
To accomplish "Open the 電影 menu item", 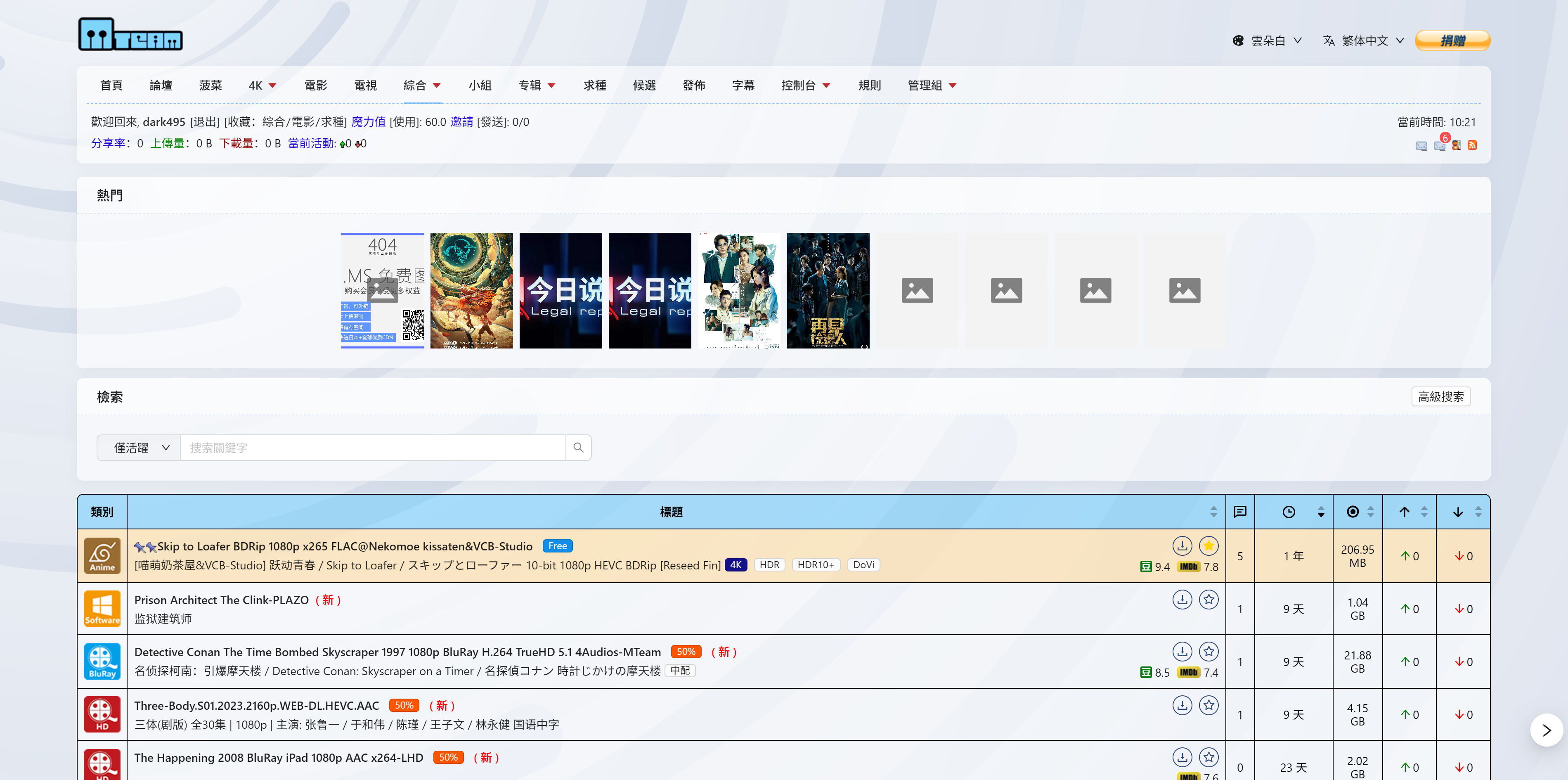I will pos(315,85).
